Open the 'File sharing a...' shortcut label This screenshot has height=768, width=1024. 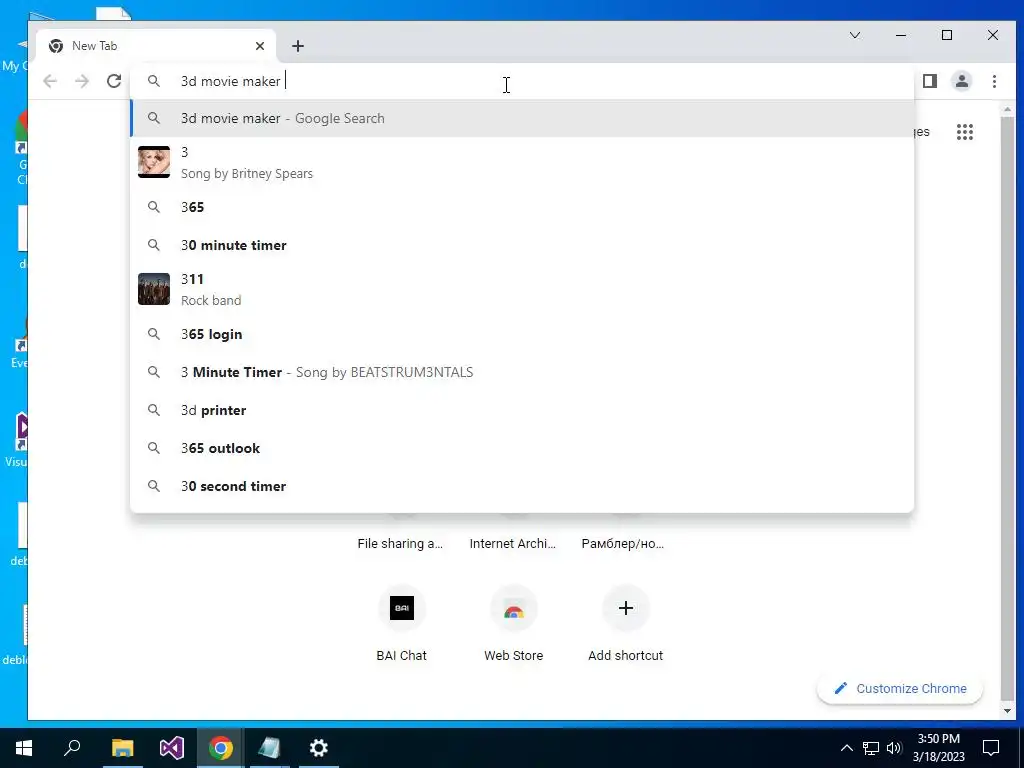pos(400,543)
